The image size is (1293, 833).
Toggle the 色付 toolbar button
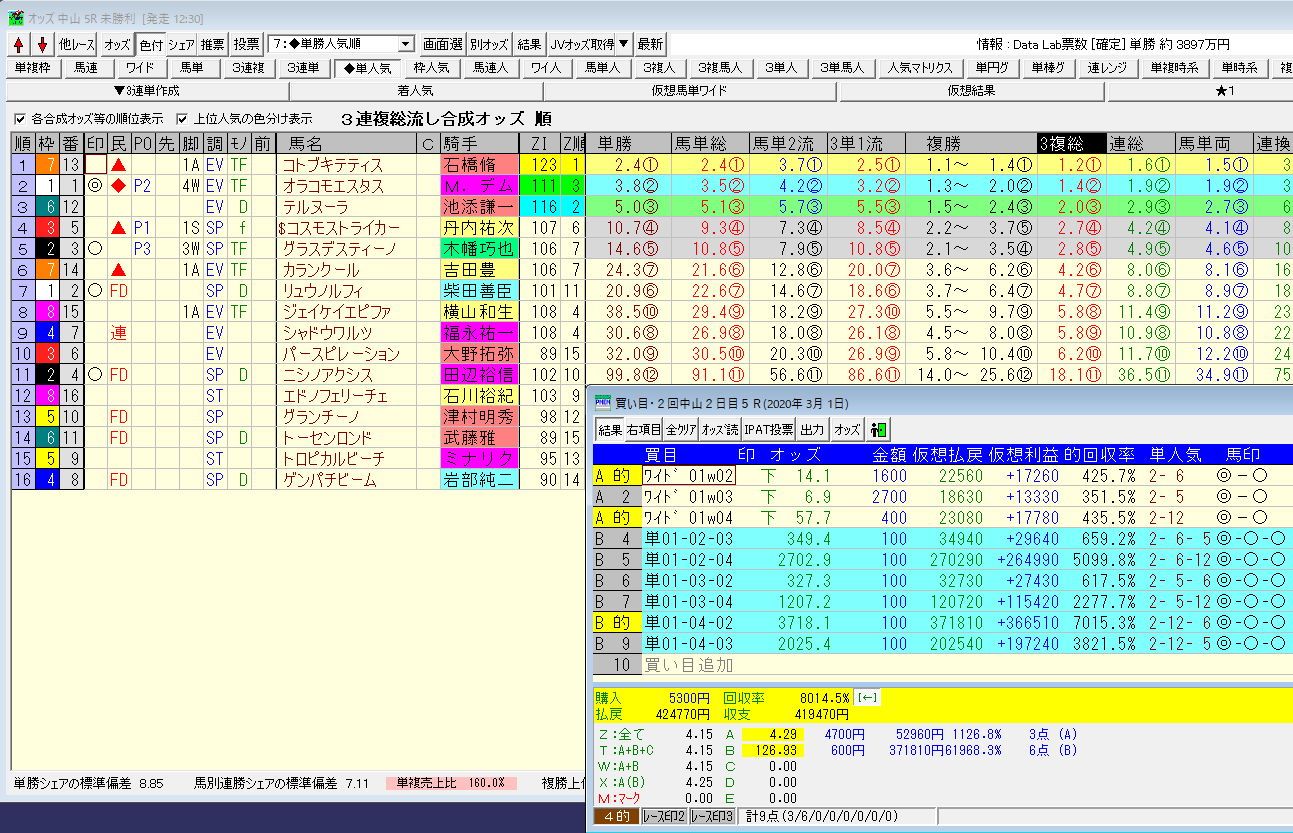[x=150, y=44]
